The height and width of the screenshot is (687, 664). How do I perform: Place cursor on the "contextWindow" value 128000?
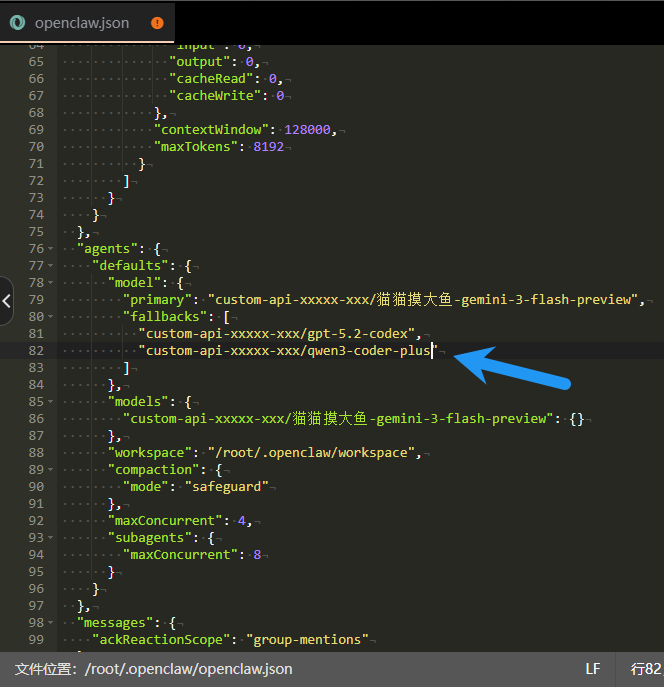(311, 129)
